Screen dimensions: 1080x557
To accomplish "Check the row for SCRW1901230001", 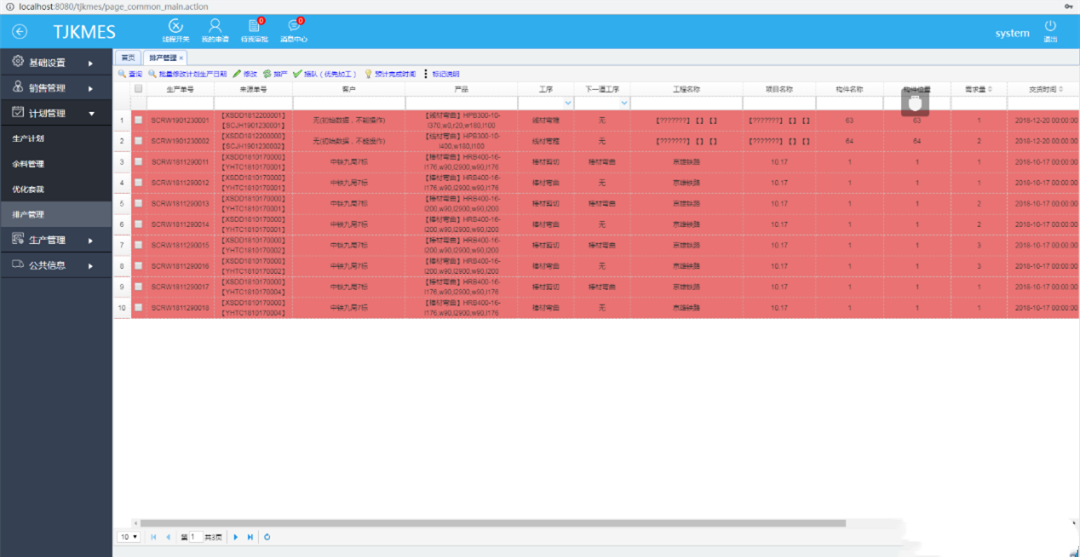I will point(138,120).
